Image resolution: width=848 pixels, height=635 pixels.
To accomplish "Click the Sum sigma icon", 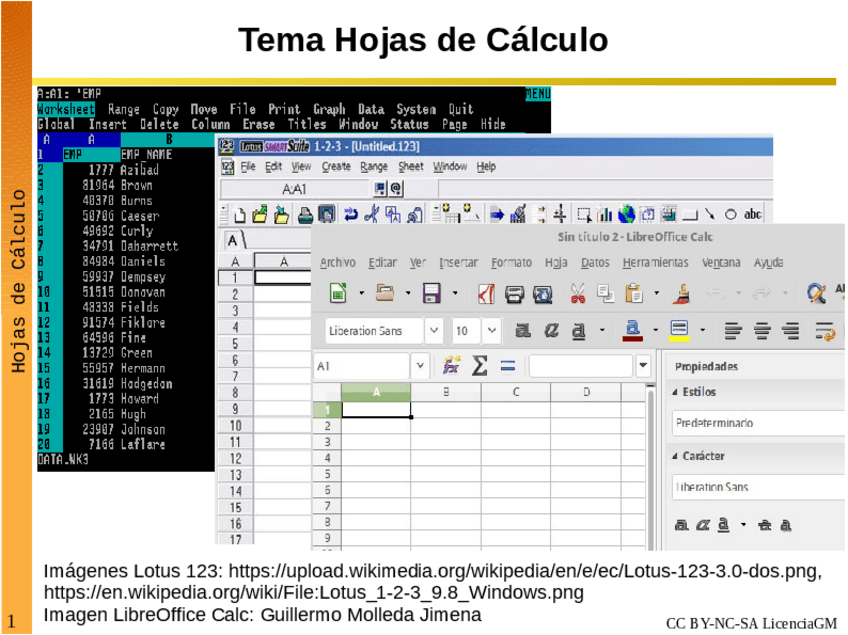I will 479,366.
